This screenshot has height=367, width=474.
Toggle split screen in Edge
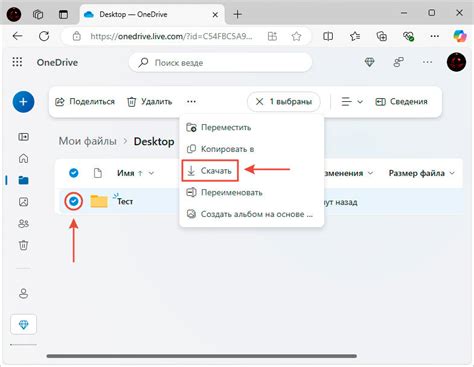click(328, 36)
